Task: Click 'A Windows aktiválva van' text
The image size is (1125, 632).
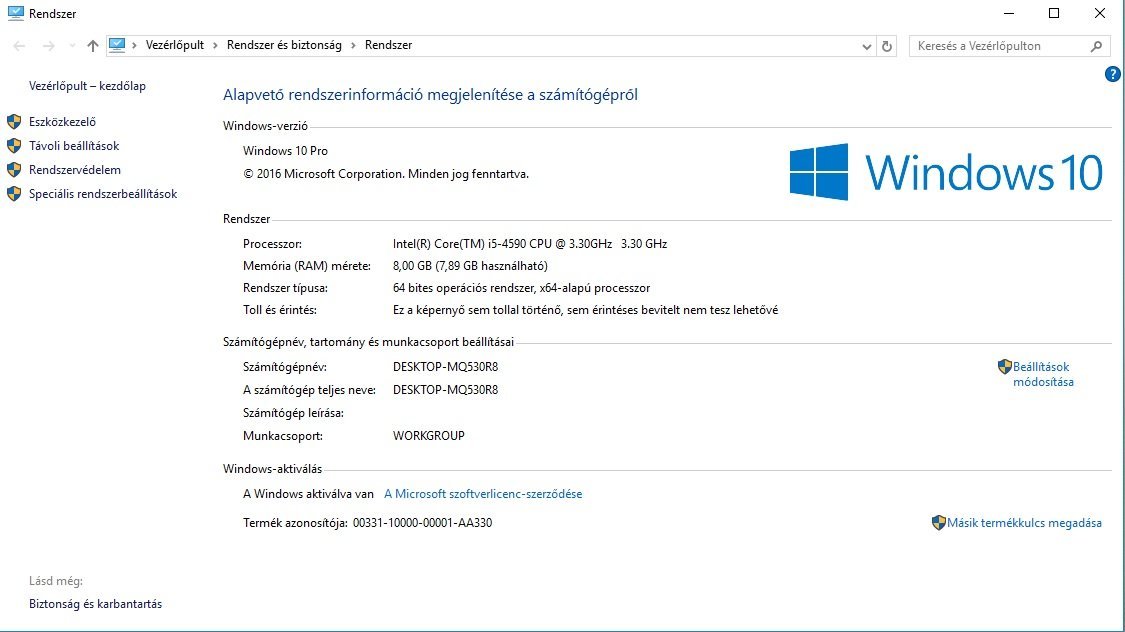Action: (x=308, y=494)
